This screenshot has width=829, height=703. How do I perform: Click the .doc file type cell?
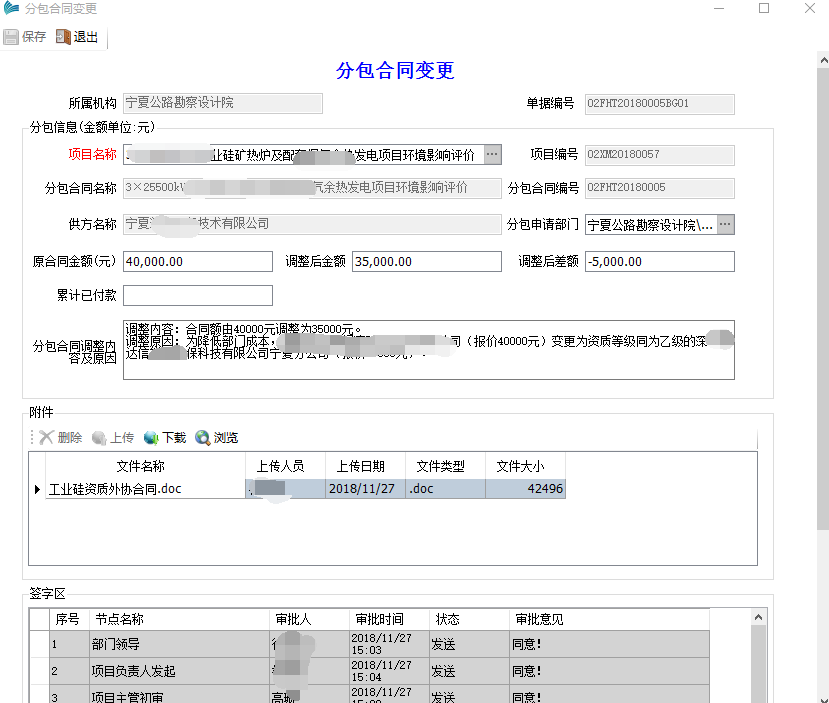[445, 489]
